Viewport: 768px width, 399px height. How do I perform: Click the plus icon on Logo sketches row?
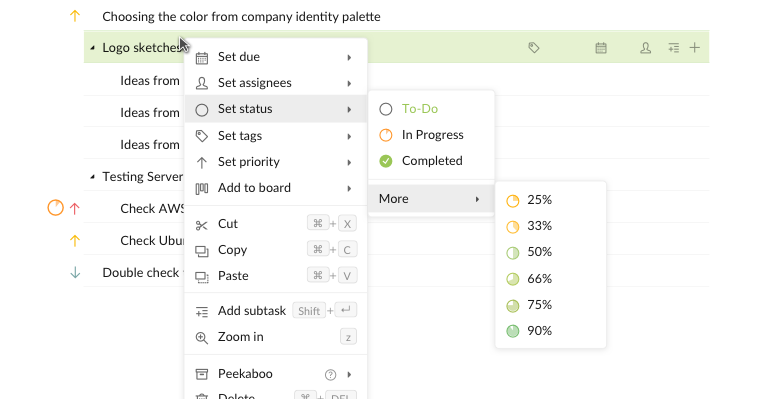[x=695, y=47]
